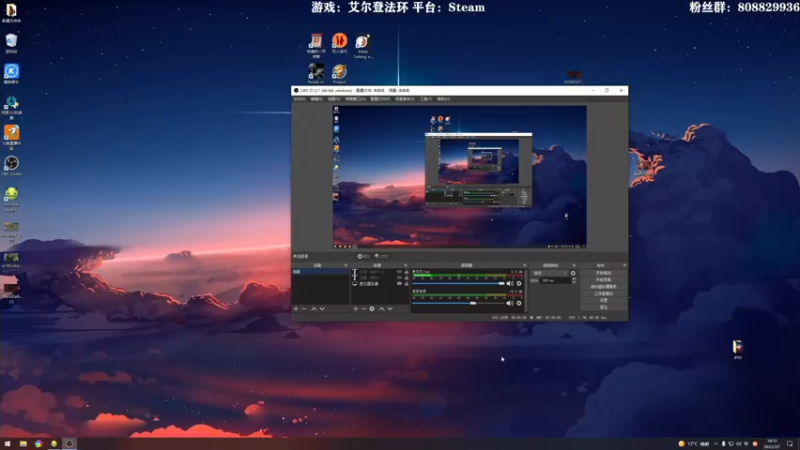Open the Windows Start menu
The height and width of the screenshot is (450, 800).
[x=7, y=443]
